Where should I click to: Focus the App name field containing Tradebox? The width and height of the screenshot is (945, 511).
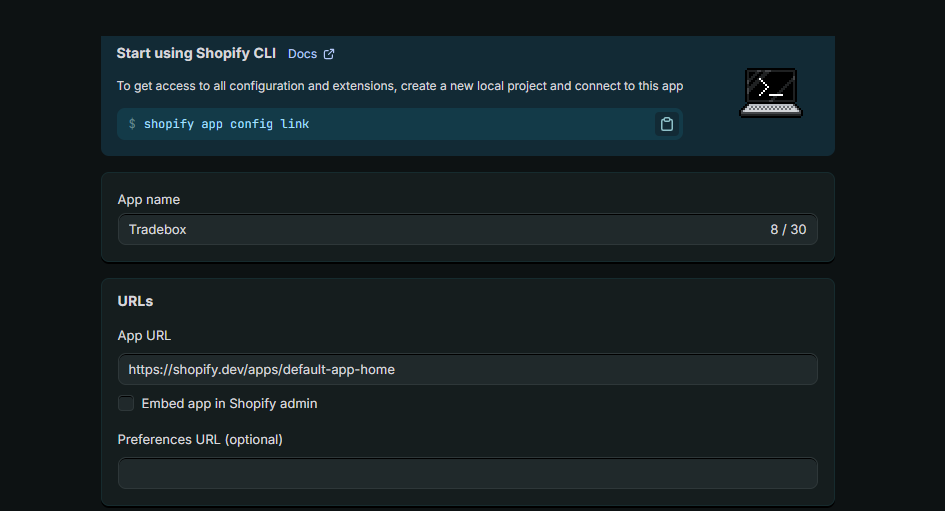pyautogui.click(x=440, y=230)
